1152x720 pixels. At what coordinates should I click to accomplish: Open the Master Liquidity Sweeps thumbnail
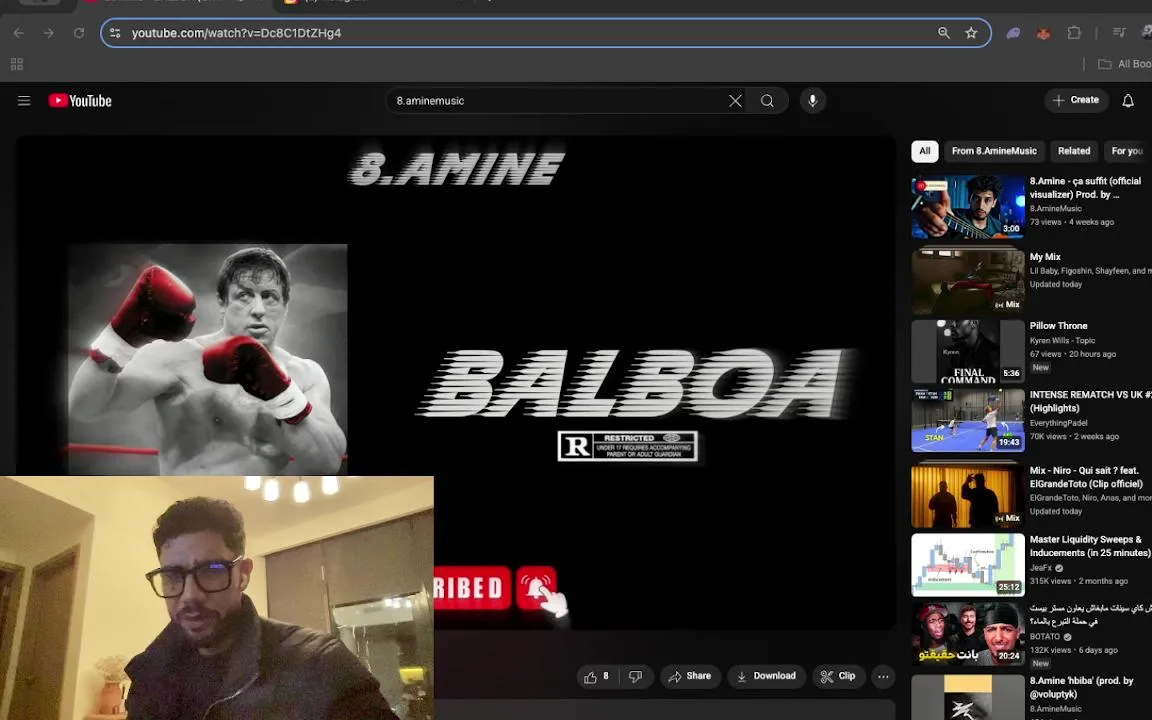pos(968,565)
